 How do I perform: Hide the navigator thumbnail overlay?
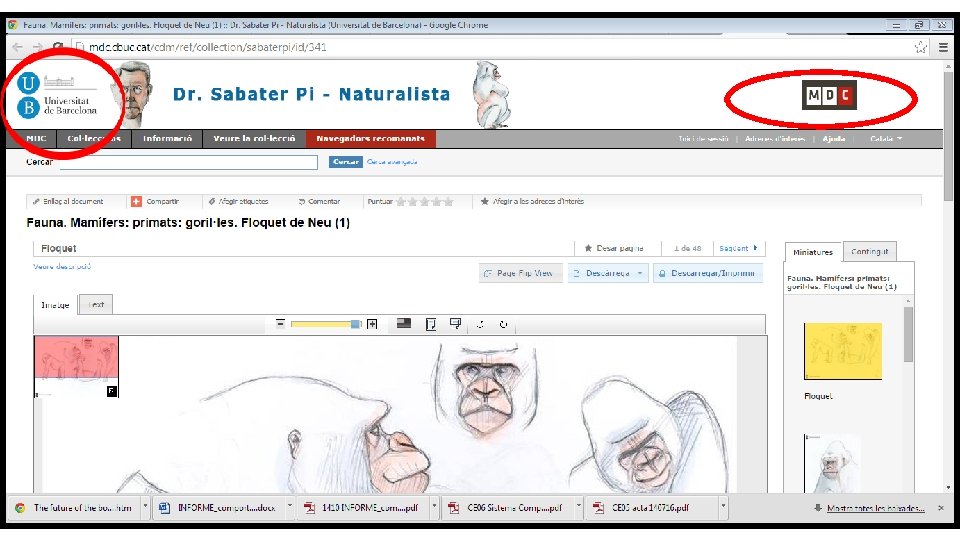pos(111,391)
